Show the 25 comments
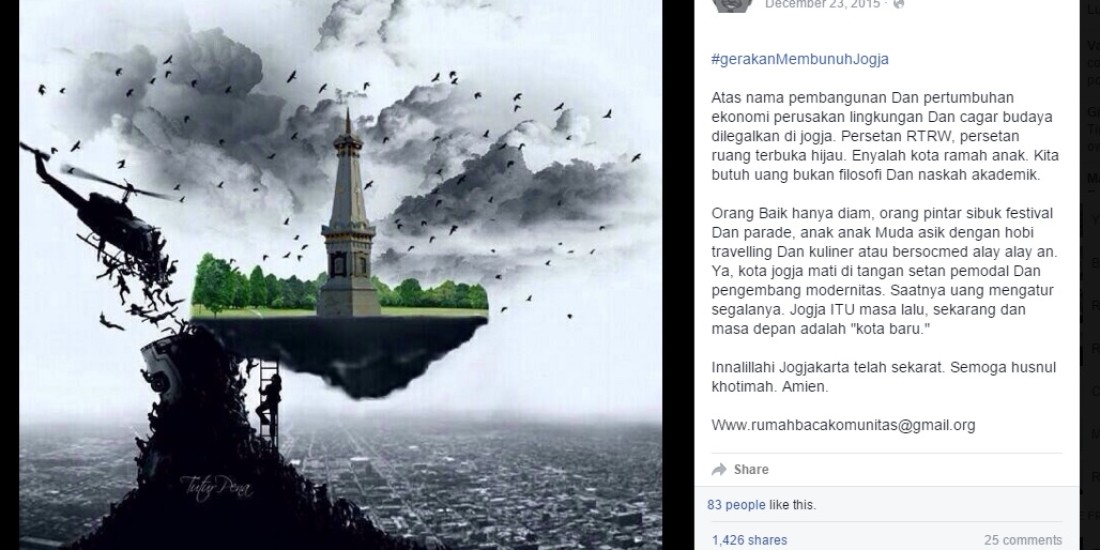The height and width of the screenshot is (550, 1100). tap(1023, 540)
